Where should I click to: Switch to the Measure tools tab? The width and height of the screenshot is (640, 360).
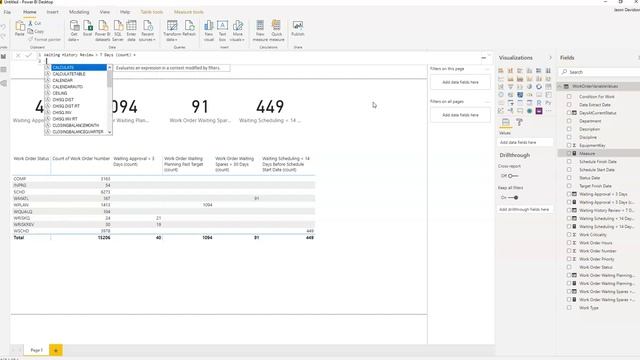[189, 12]
